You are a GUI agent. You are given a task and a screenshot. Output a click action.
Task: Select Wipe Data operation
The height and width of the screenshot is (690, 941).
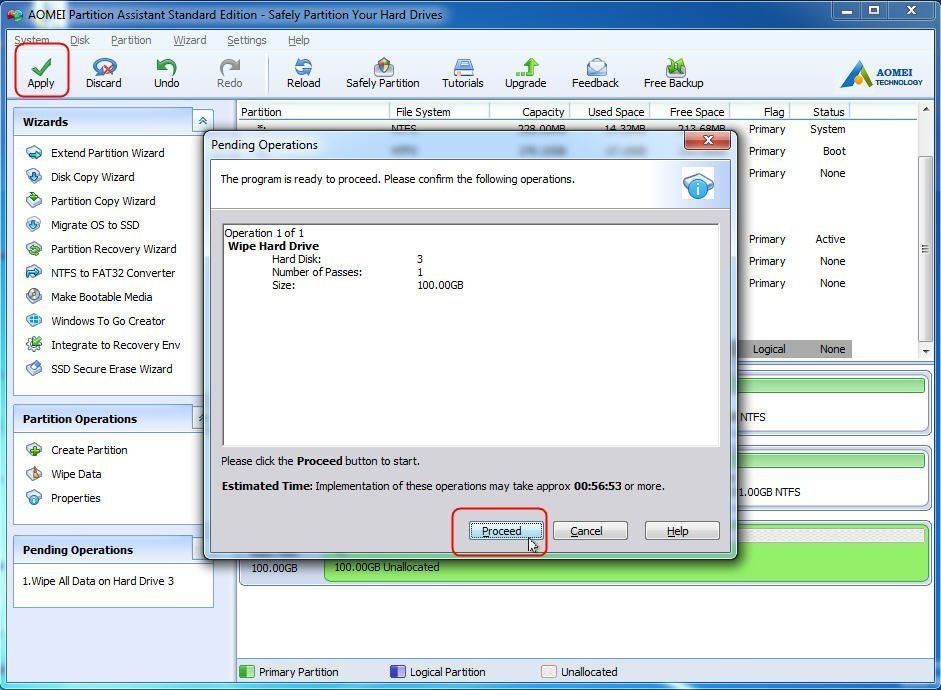click(x=64, y=474)
